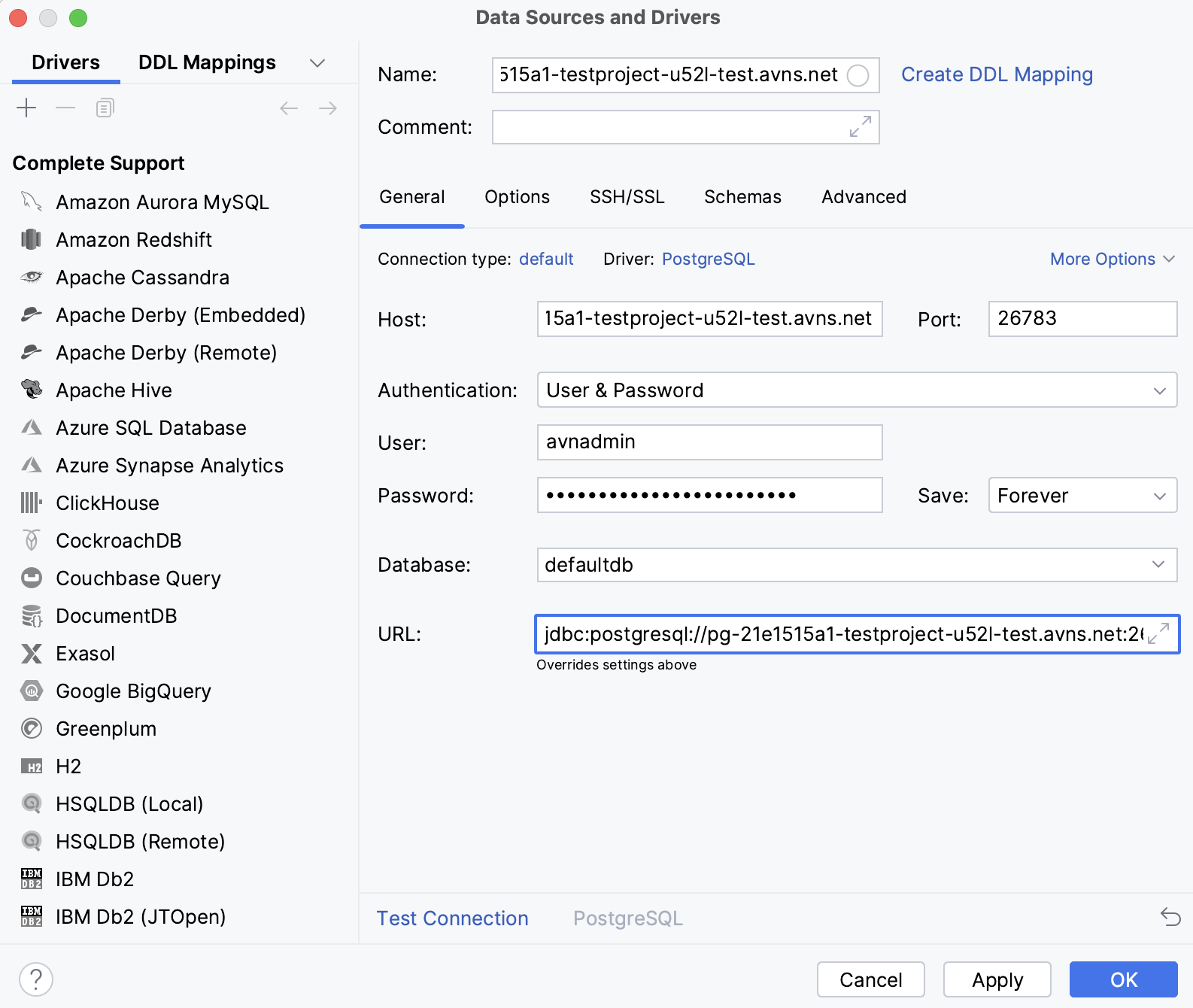Click the Apache Hive icon
1193x1008 pixels.
[32, 390]
